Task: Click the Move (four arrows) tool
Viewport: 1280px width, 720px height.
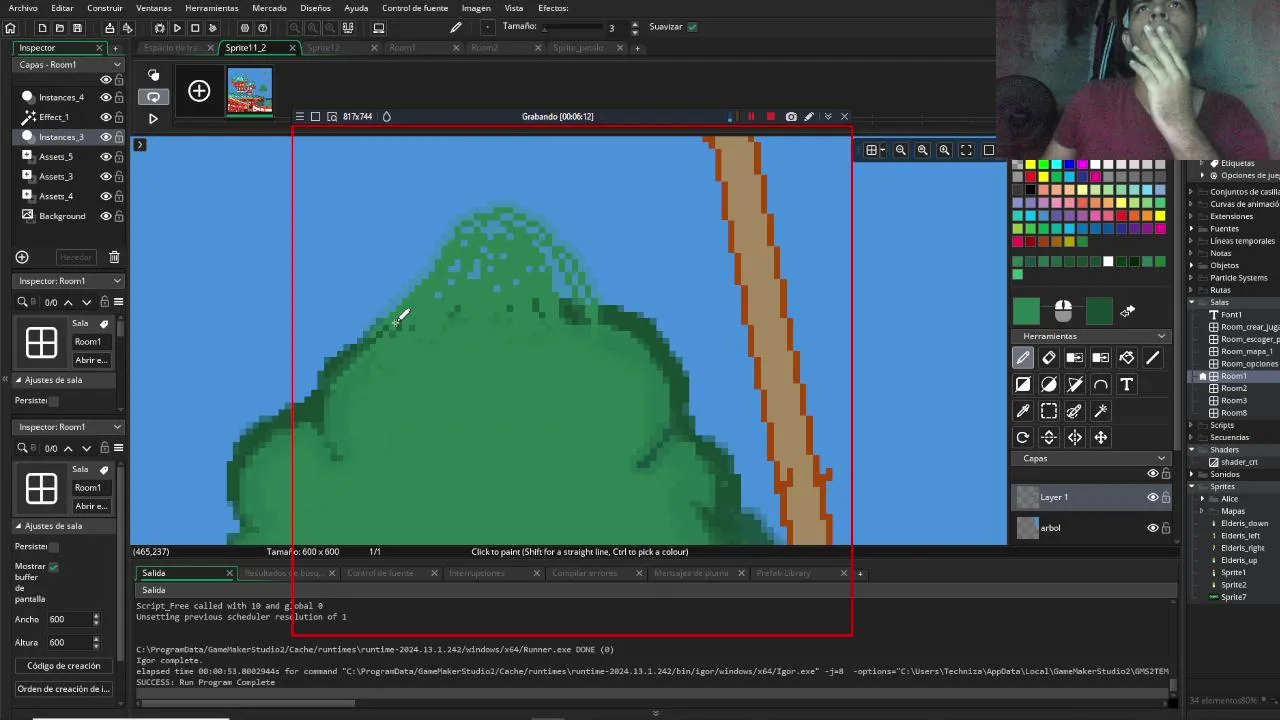Action: (1101, 437)
